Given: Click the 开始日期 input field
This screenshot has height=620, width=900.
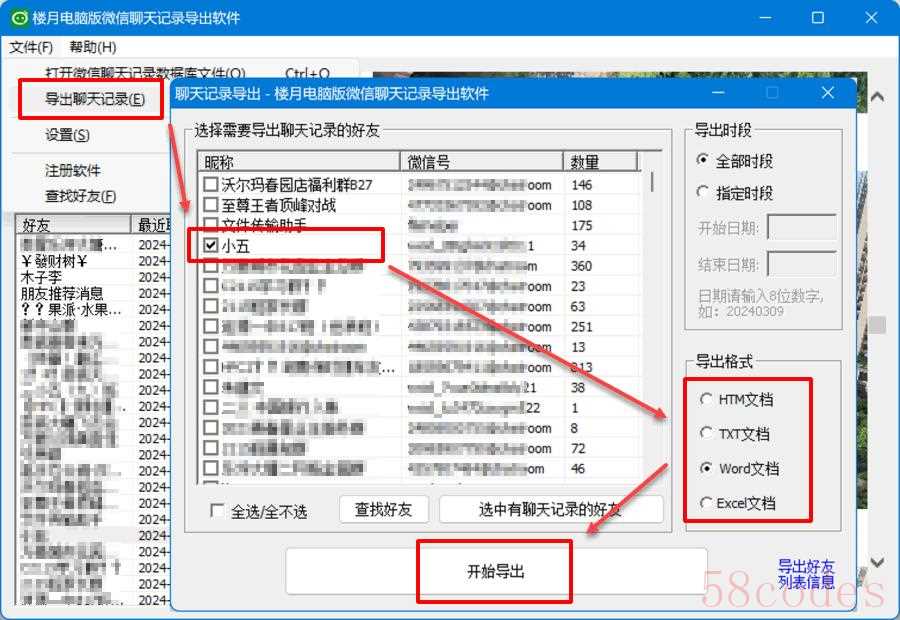Looking at the screenshot, I should tap(801, 228).
